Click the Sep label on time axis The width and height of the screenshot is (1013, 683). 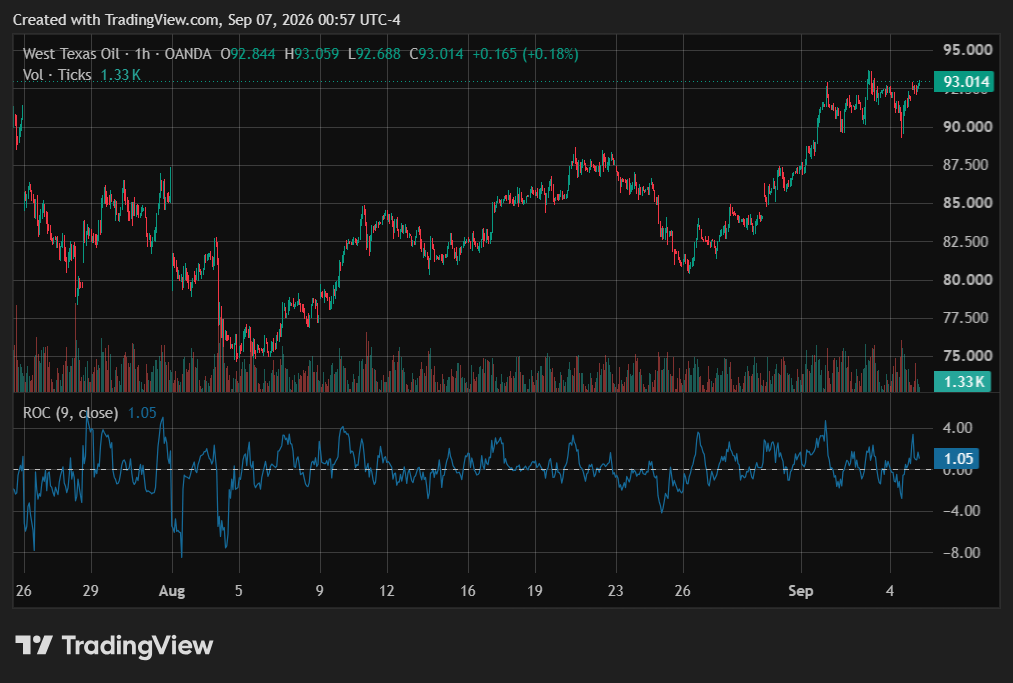pyautogui.click(x=800, y=591)
